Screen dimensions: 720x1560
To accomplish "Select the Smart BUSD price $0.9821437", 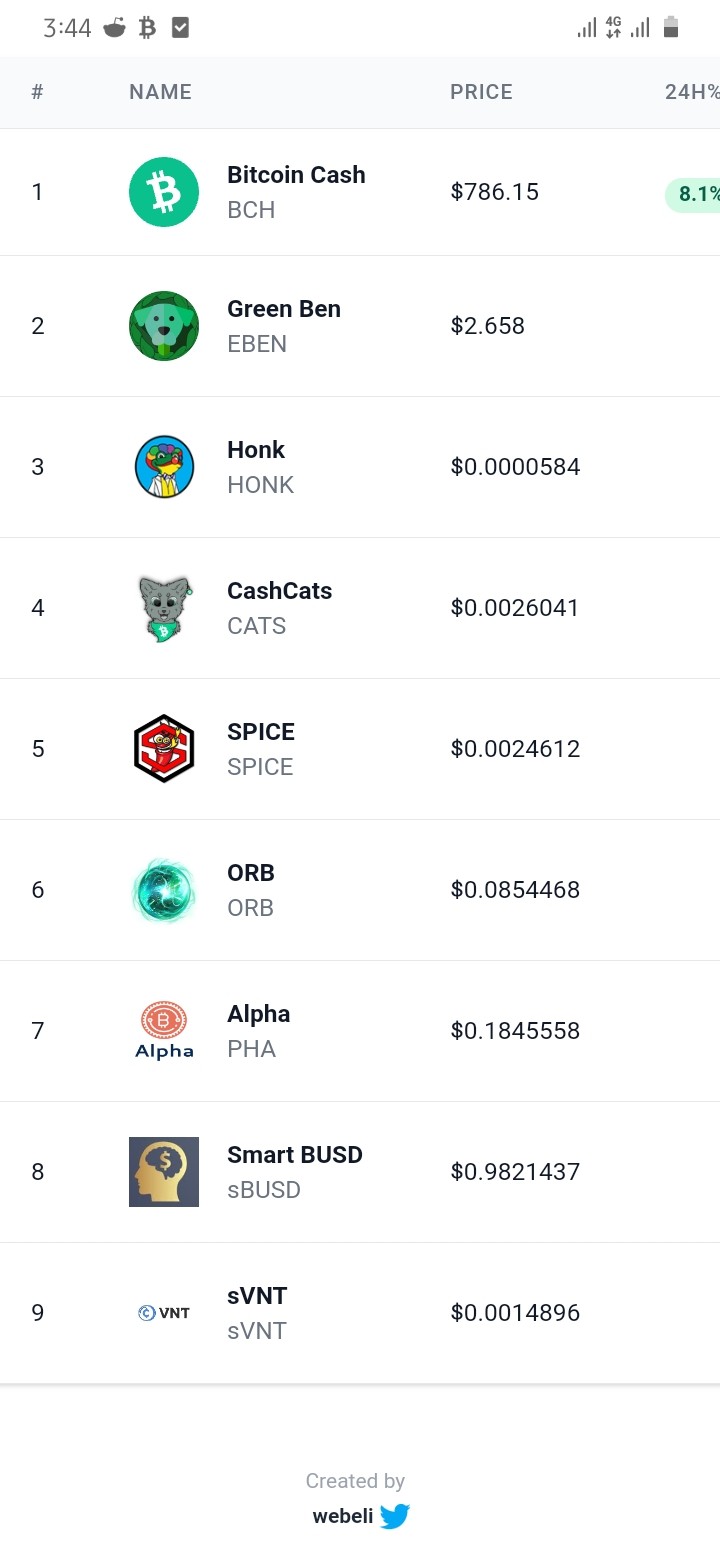I will (515, 1172).
